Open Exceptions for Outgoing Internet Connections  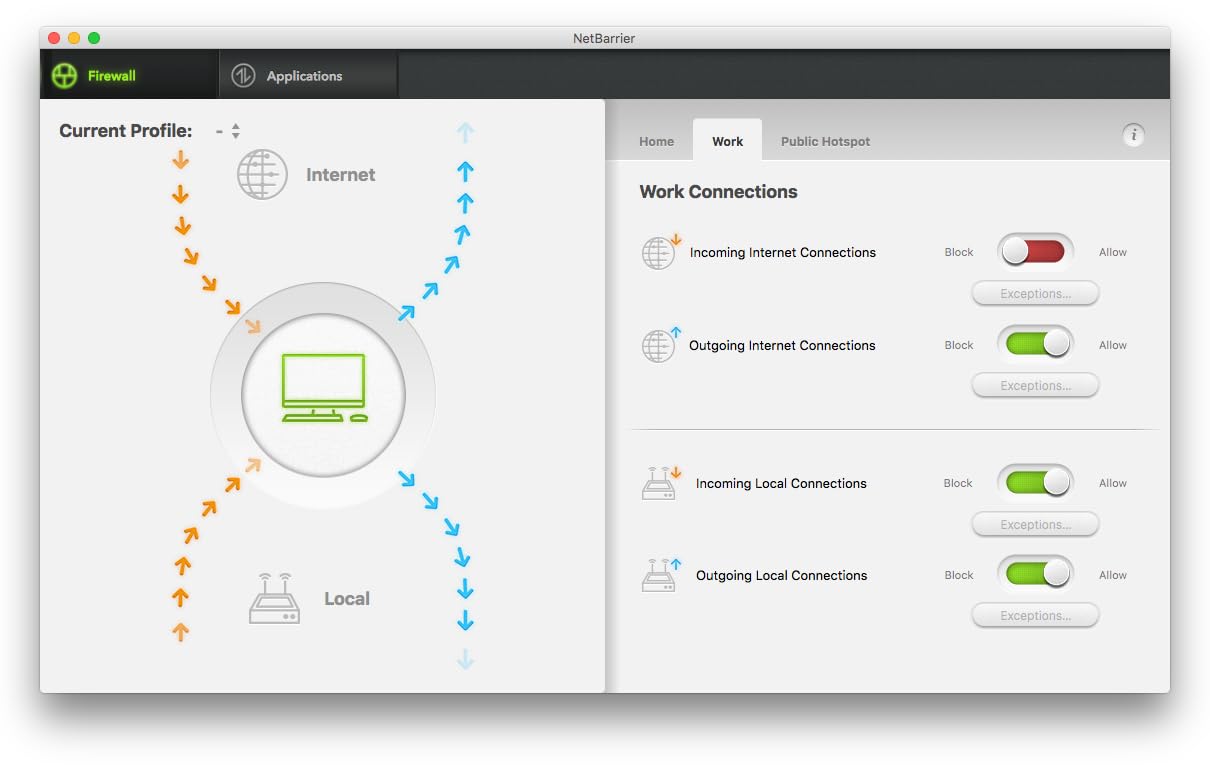coord(1035,385)
